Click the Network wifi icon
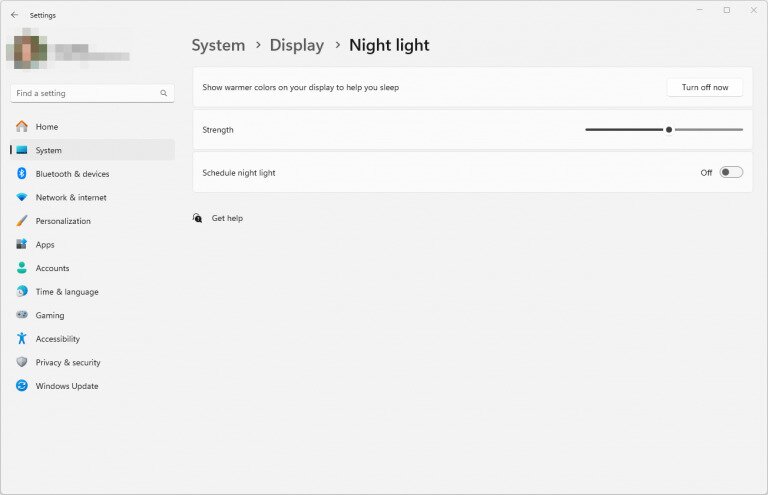Screen dimensions: 768x495 [x=22, y=197]
